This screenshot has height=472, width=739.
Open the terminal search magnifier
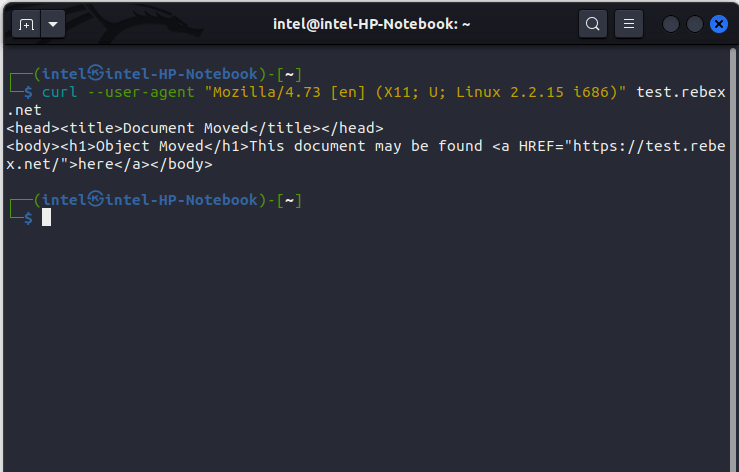pyautogui.click(x=593, y=23)
